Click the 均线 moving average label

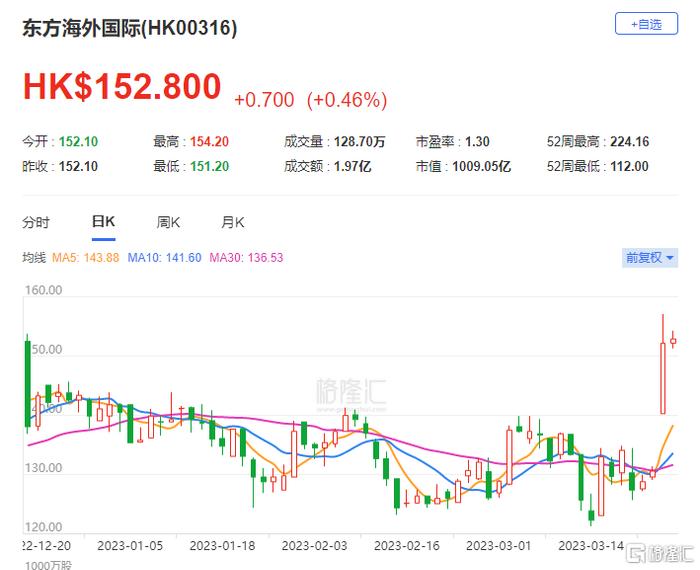point(34,258)
